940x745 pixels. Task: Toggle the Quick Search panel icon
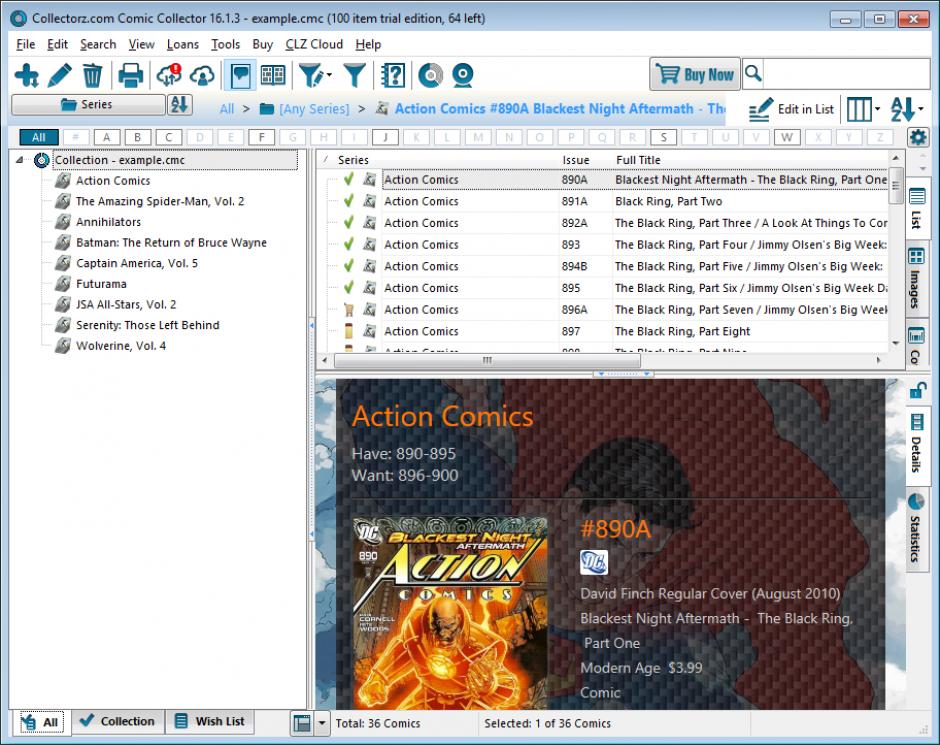pyautogui.click(x=240, y=76)
